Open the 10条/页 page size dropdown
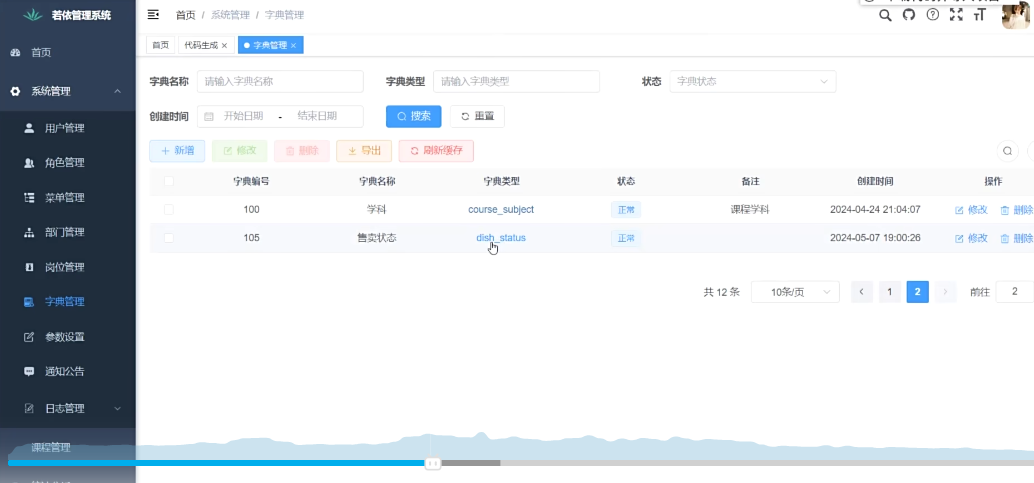The image size is (1034, 483). (x=795, y=292)
